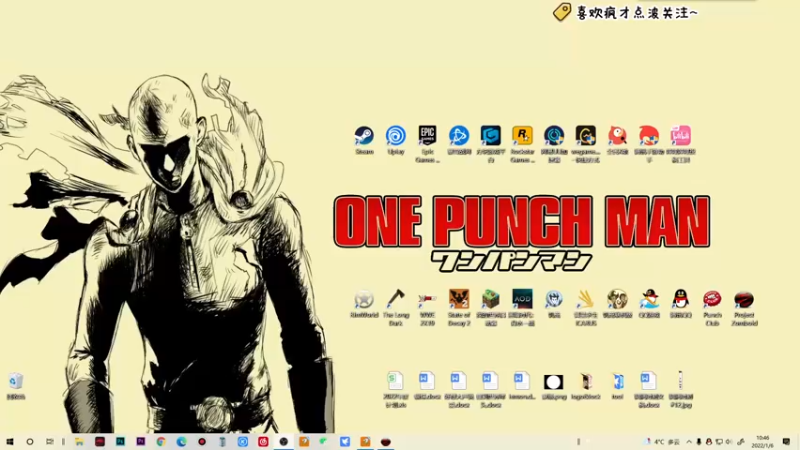This screenshot has width=800, height=450.
Task: Open the Windows Start menu
Action: coord(10,442)
